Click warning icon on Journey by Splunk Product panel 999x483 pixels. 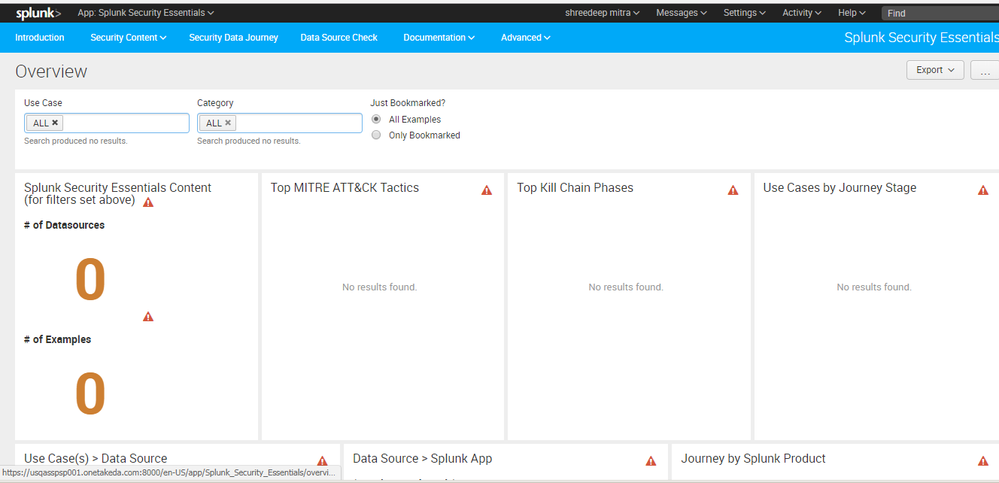[x=983, y=461]
